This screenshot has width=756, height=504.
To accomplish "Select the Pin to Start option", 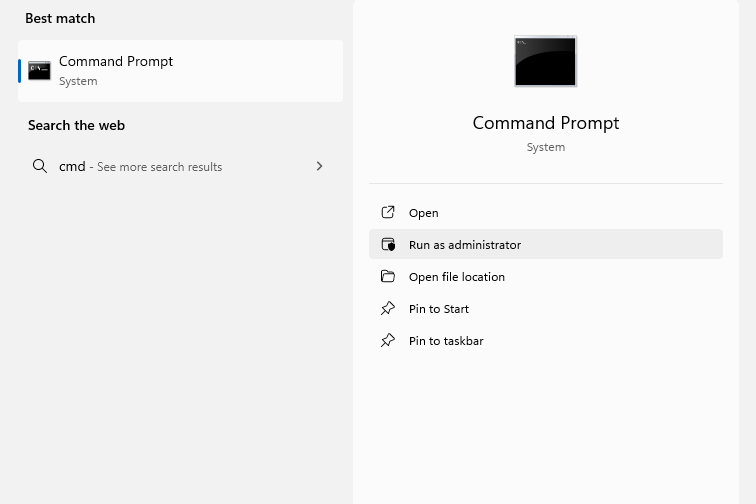I will click(439, 309).
